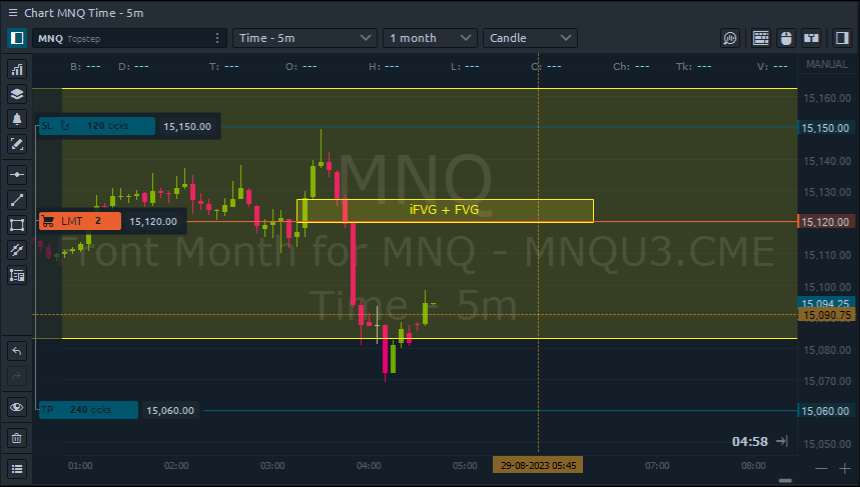Image resolution: width=860 pixels, height=487 pixels.
Task: Select the rectangle drawing tool
Action: (x=17, y=225)
